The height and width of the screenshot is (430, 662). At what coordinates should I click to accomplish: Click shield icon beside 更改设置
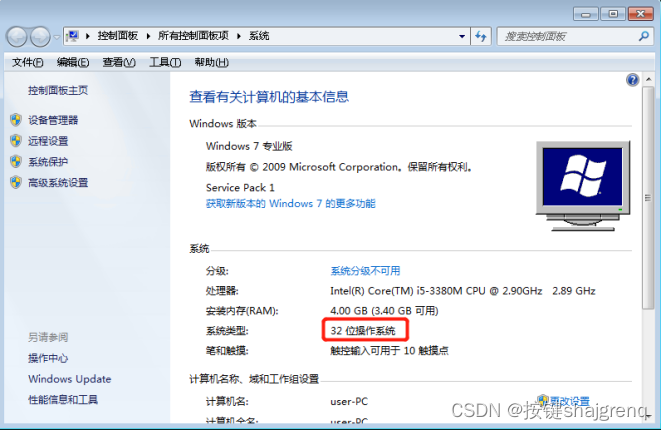pos(543,400)
